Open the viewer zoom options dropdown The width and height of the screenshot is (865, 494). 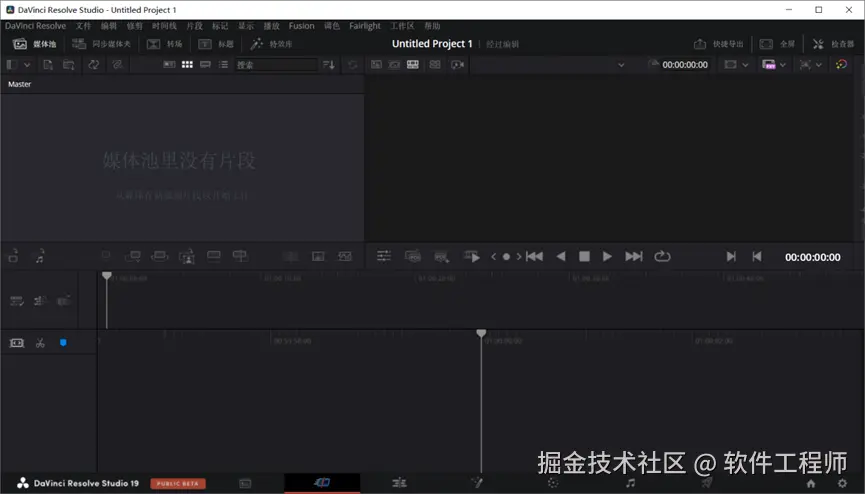tap(811, 65)
